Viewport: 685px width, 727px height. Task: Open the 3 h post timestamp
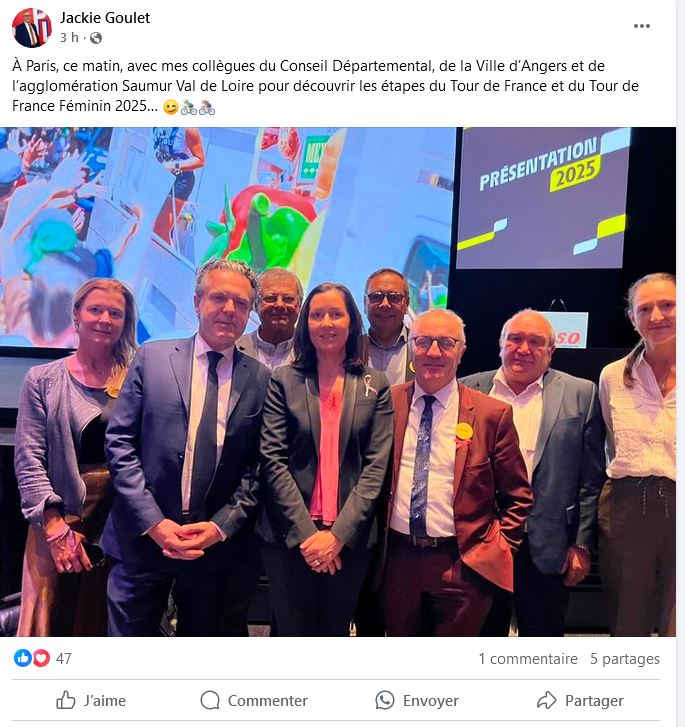[x=69, y=38]
